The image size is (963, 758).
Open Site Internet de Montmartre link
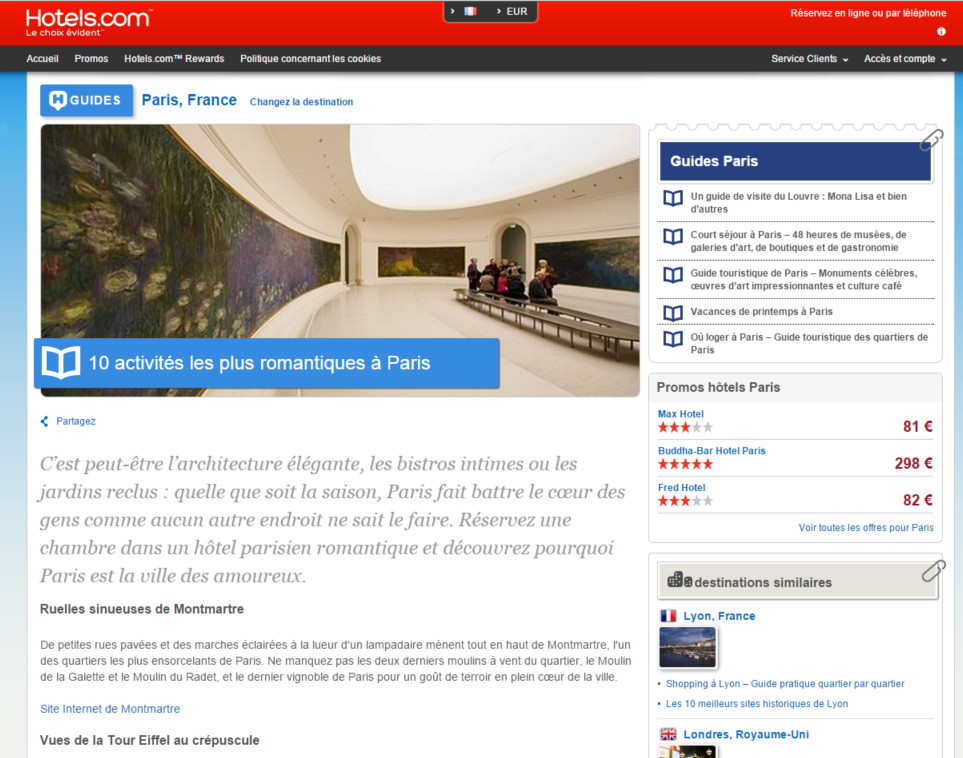(110, 709)
